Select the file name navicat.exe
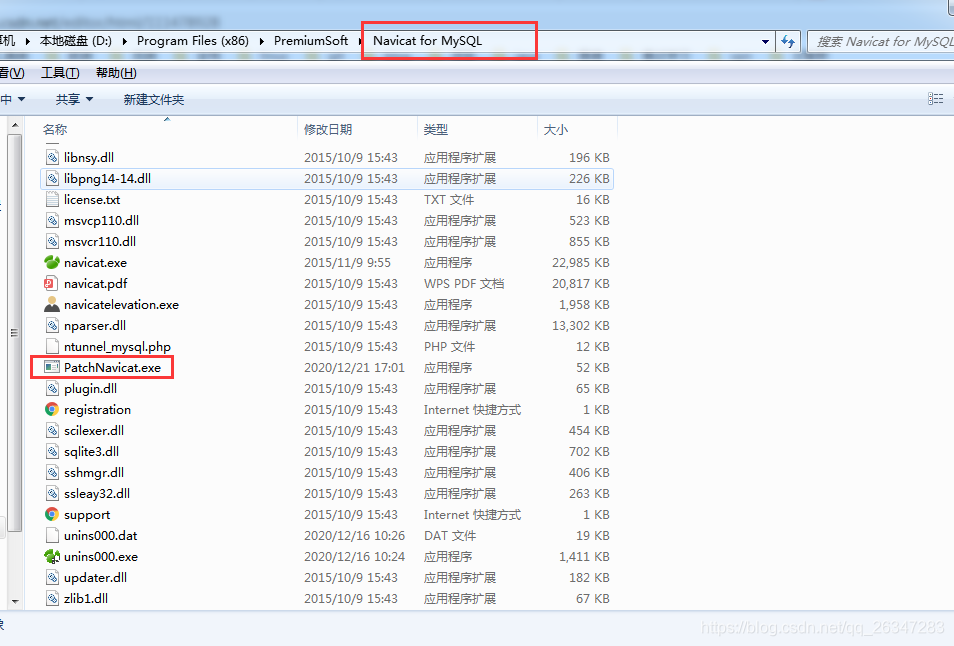 96,263
